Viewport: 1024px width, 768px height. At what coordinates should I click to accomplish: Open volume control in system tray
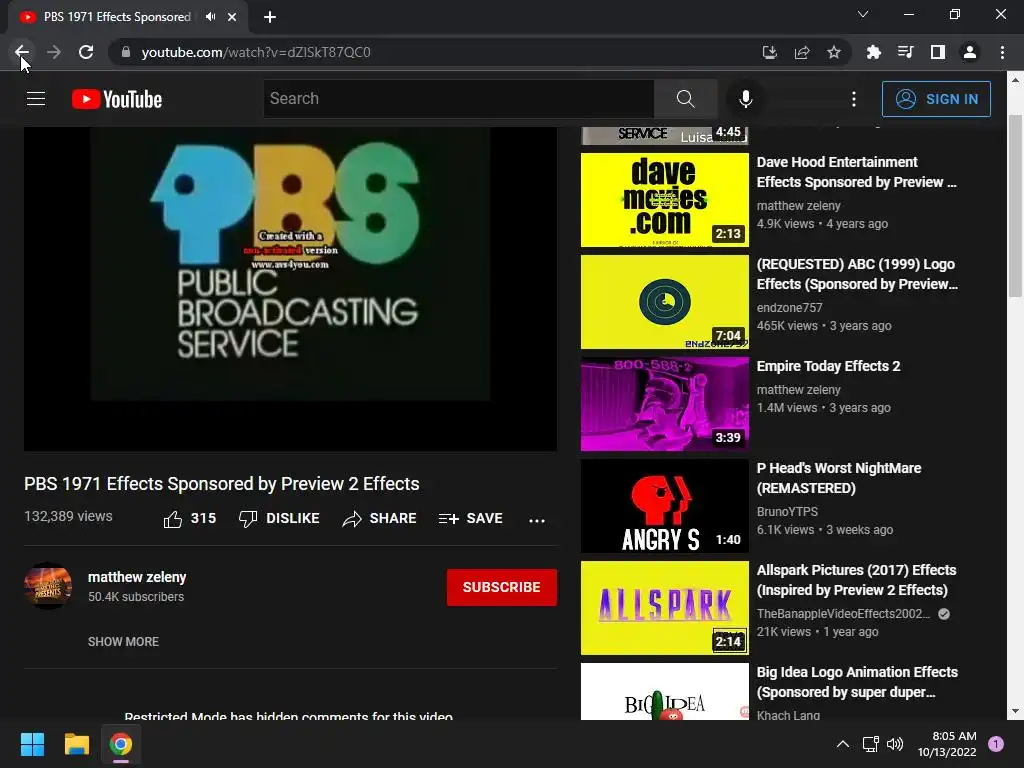tap(895, 744)
